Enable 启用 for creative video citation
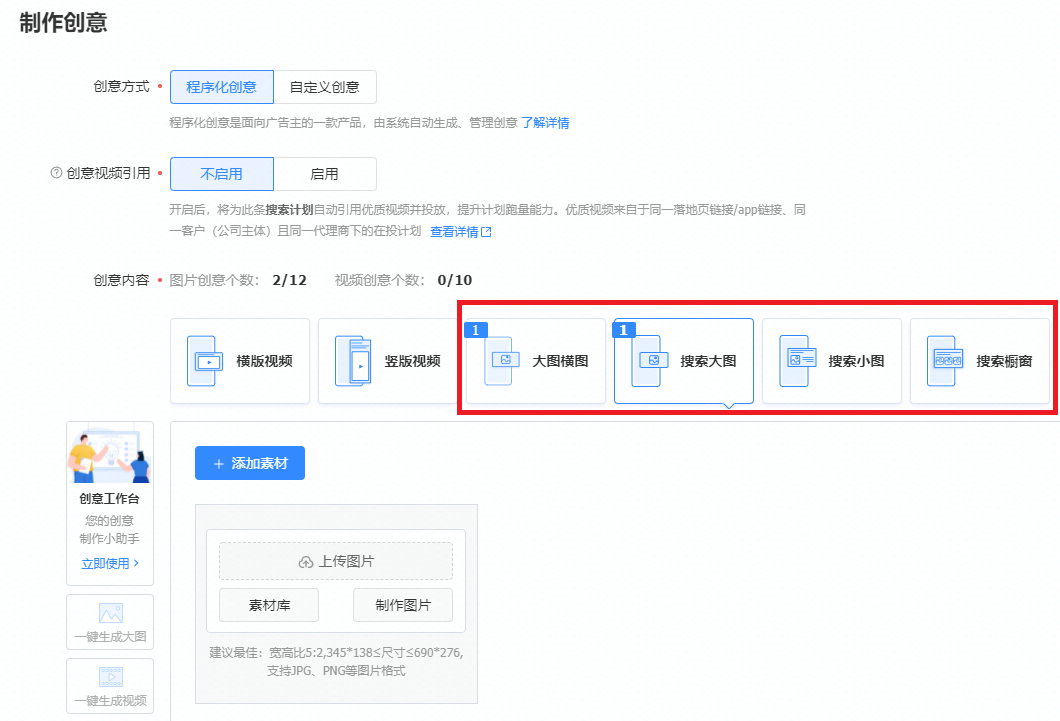The image size is (1060, 721). [325, 173]
